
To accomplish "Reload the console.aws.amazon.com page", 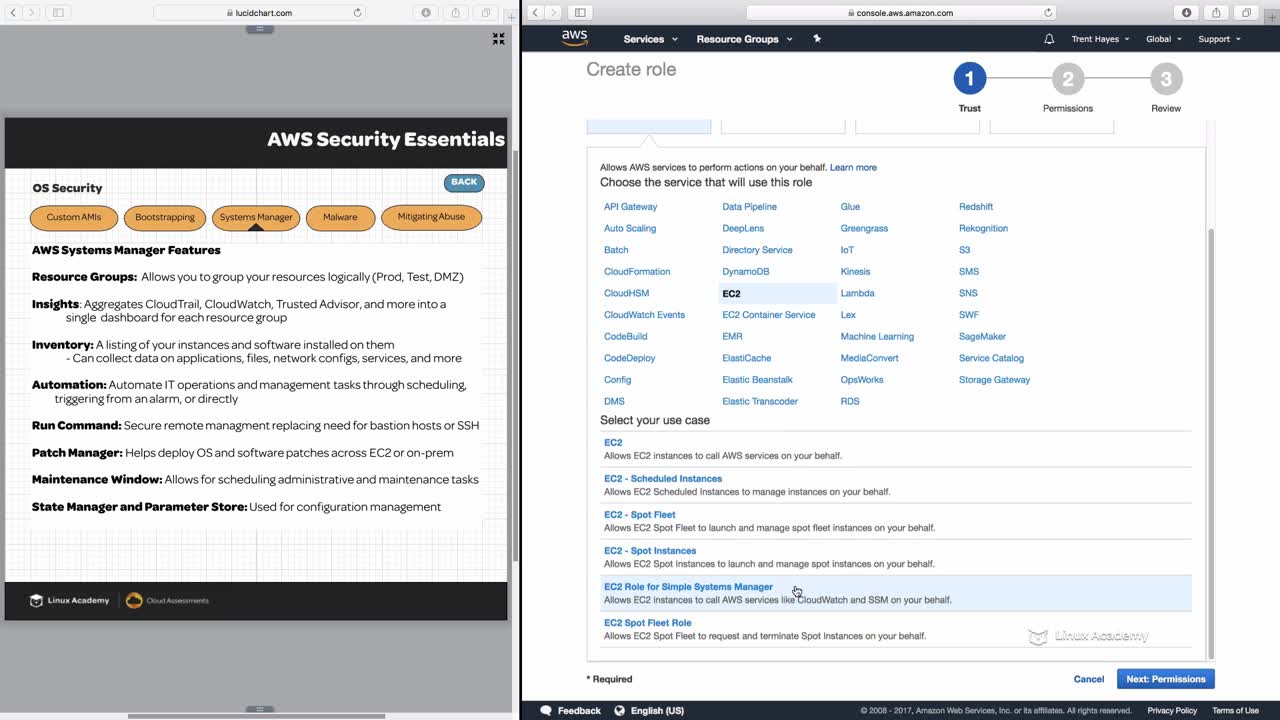I will [1048, 13].
